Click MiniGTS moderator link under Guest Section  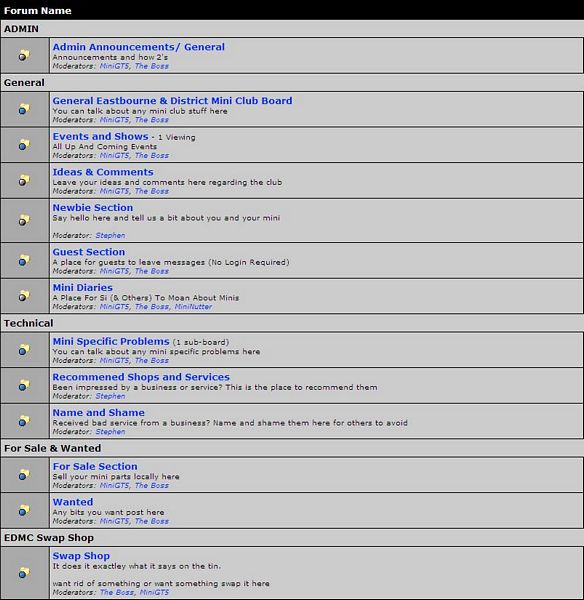coord(114,271)
